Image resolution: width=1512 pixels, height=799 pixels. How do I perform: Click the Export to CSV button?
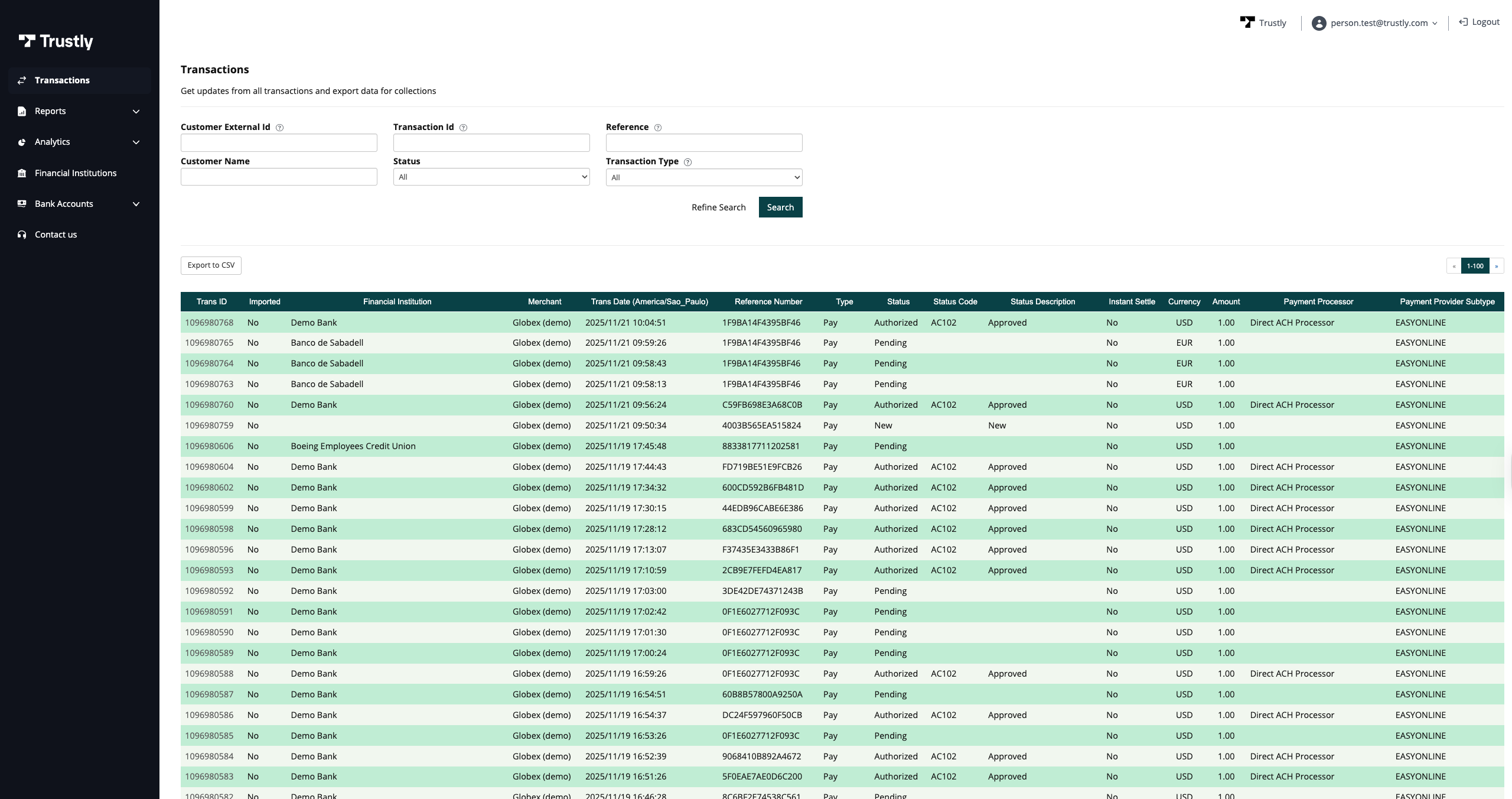(x=211, y=265)
